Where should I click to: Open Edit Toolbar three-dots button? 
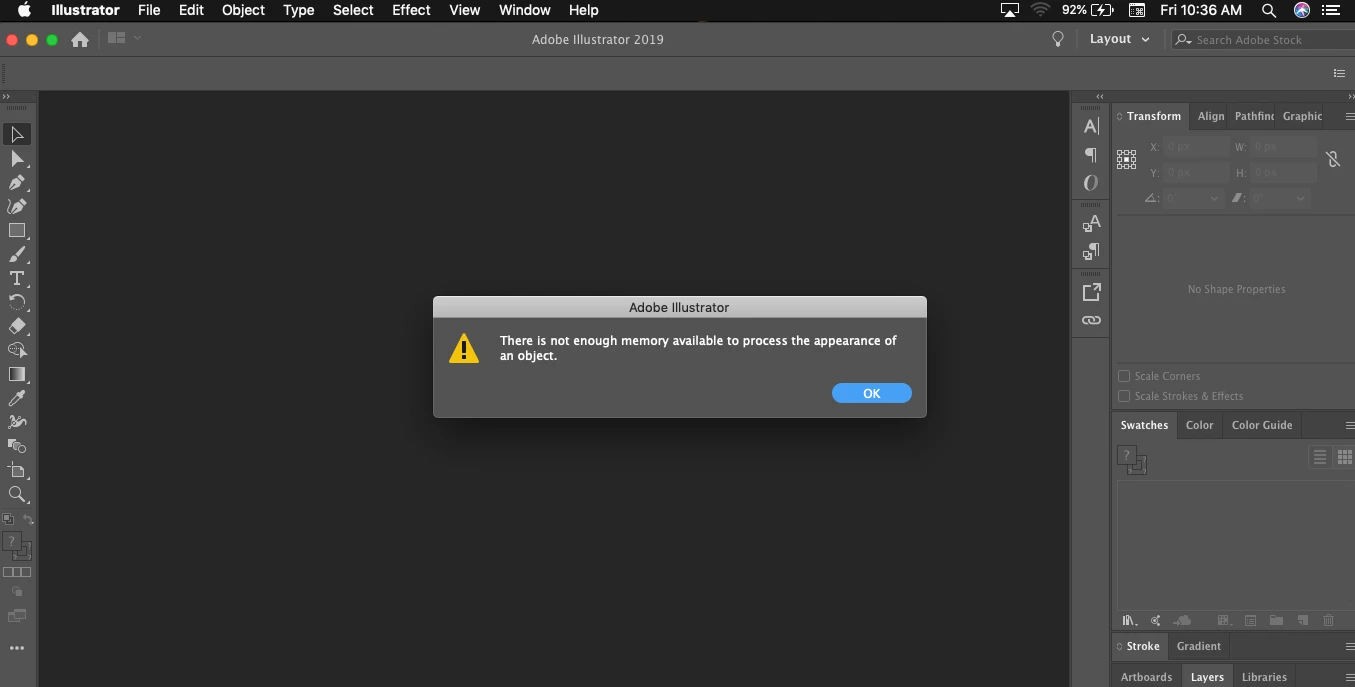click(17, 648)
